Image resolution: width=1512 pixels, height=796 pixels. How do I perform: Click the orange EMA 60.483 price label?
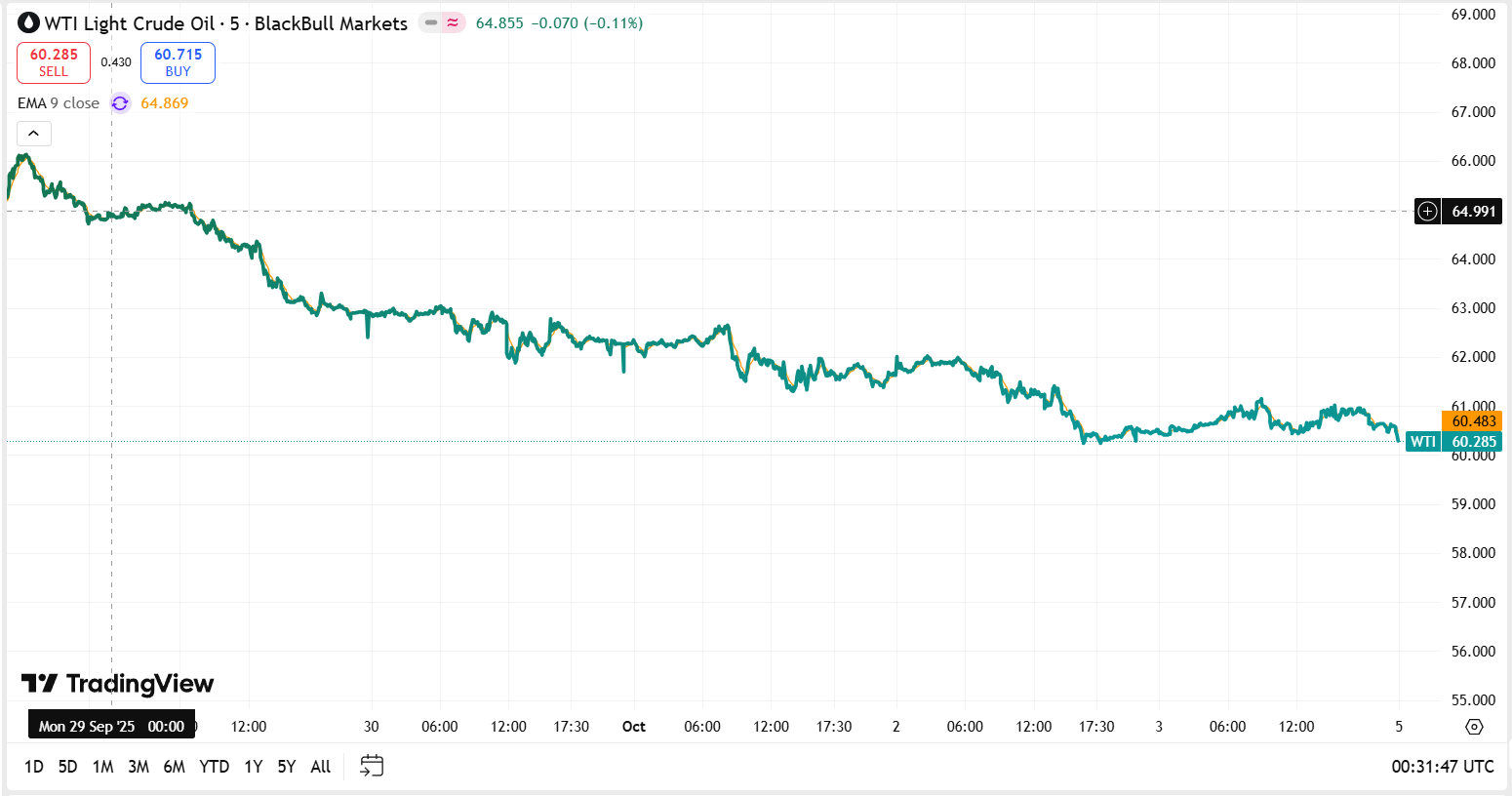click(x=1472, y=421)
